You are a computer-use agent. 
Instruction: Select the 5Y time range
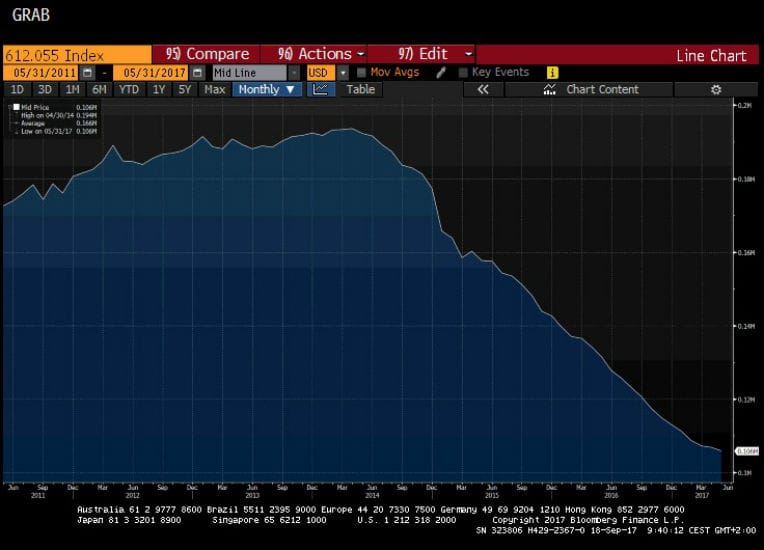pos(185,90)
